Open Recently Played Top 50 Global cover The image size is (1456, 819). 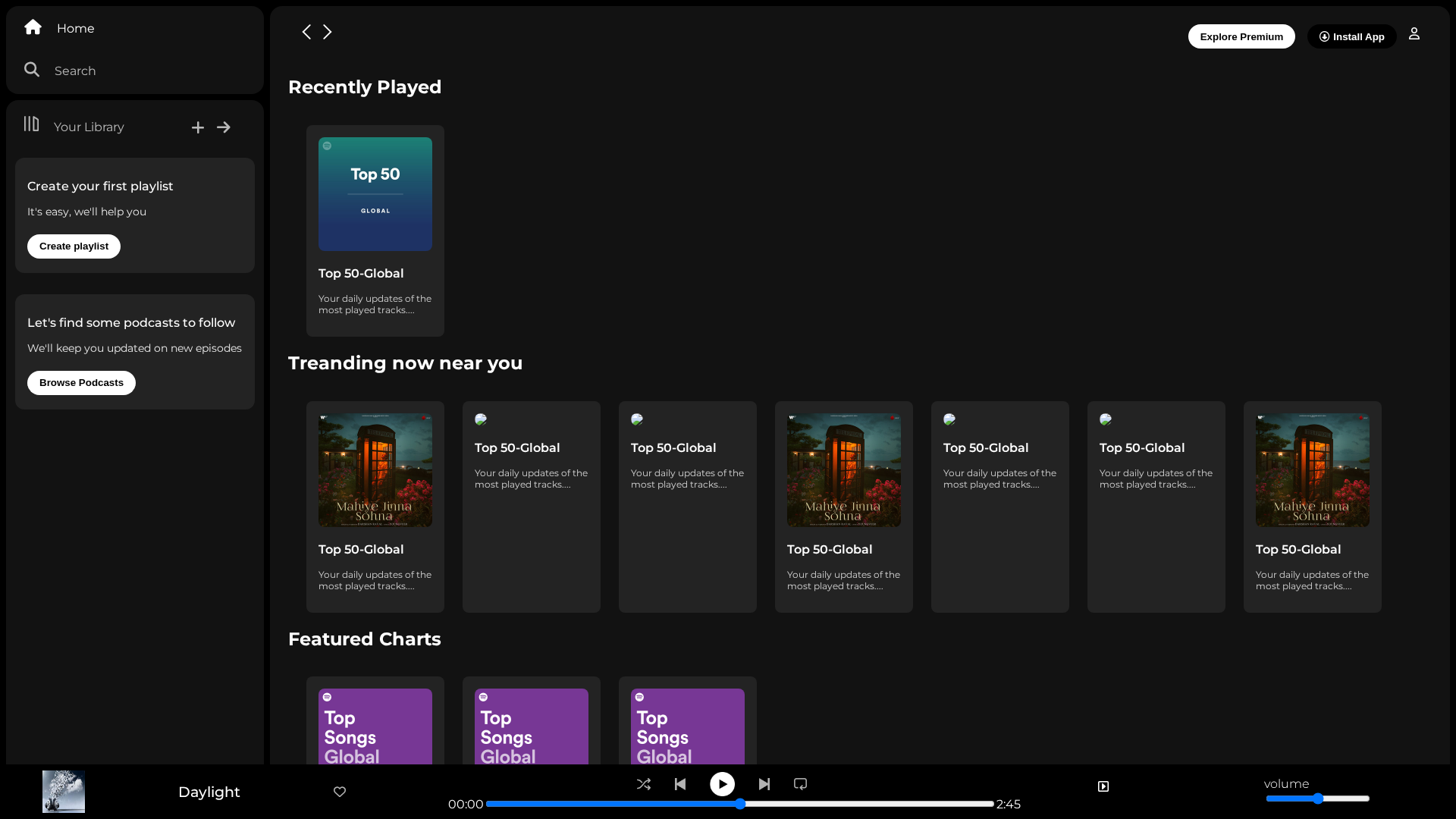375,194
